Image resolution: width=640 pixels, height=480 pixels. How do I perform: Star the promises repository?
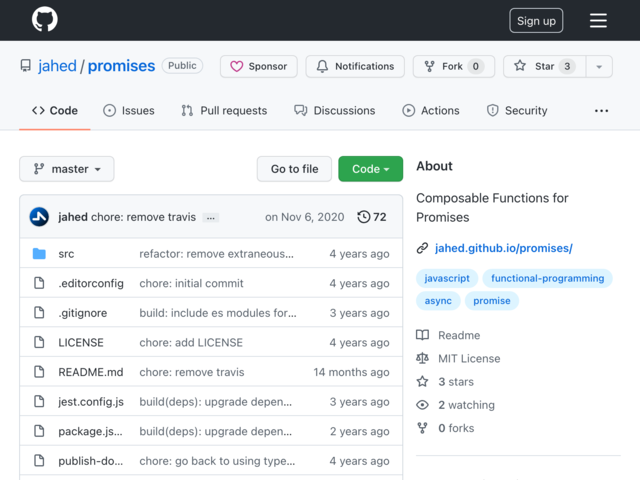click(545, 66)
